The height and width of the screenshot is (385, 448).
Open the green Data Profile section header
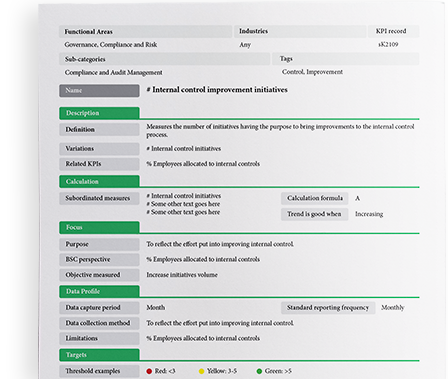point(99,291)
